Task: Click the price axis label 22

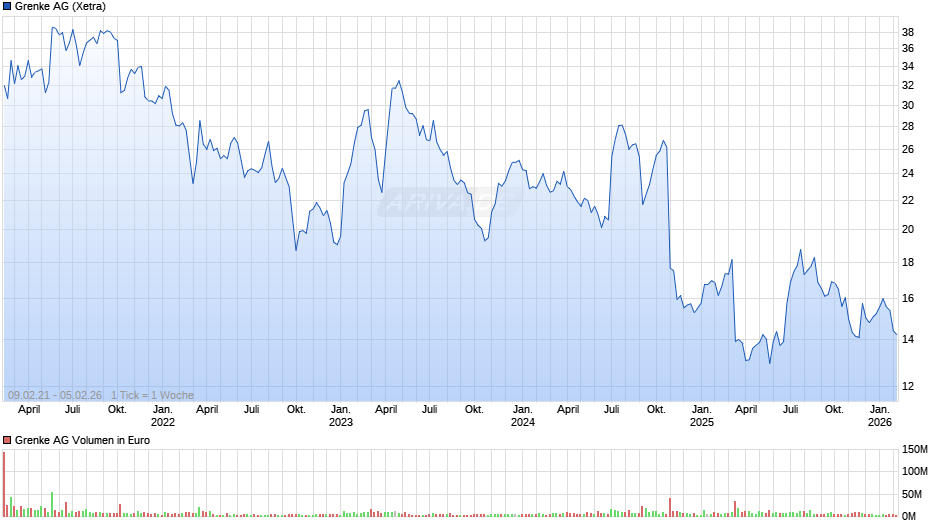Action: click(908, 200)
